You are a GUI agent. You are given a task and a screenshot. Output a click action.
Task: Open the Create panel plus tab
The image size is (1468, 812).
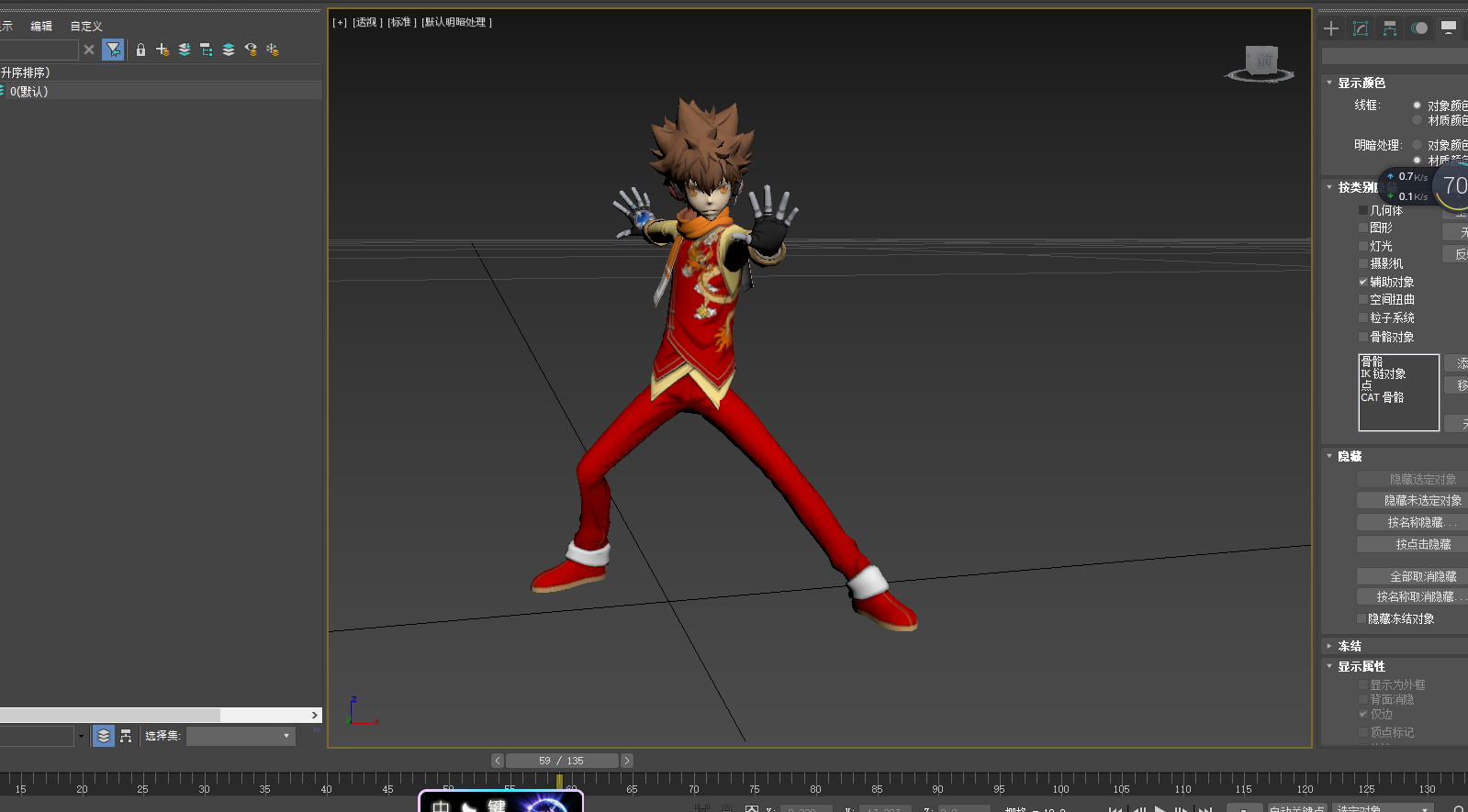[1331, 28]
